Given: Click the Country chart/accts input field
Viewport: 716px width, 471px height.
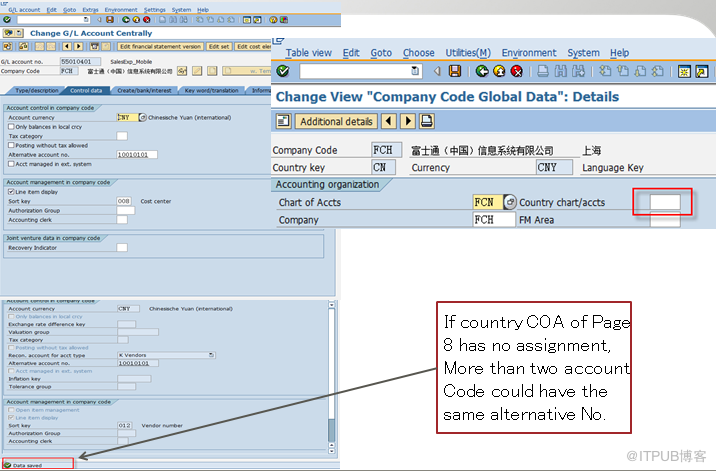Looking at the screenshot, I should pyautogui.click(x=665, y=202).
